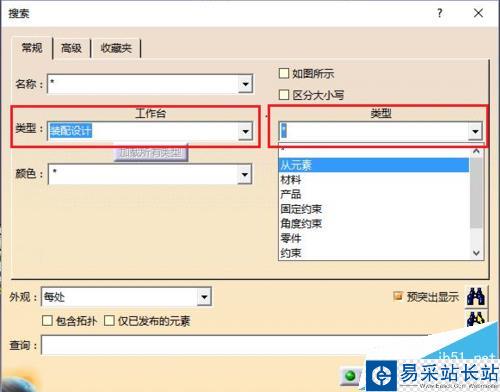Screen dimensions: 500x392
Task: Expand the 名称 dropdown arrow
Action: (245, 84)
